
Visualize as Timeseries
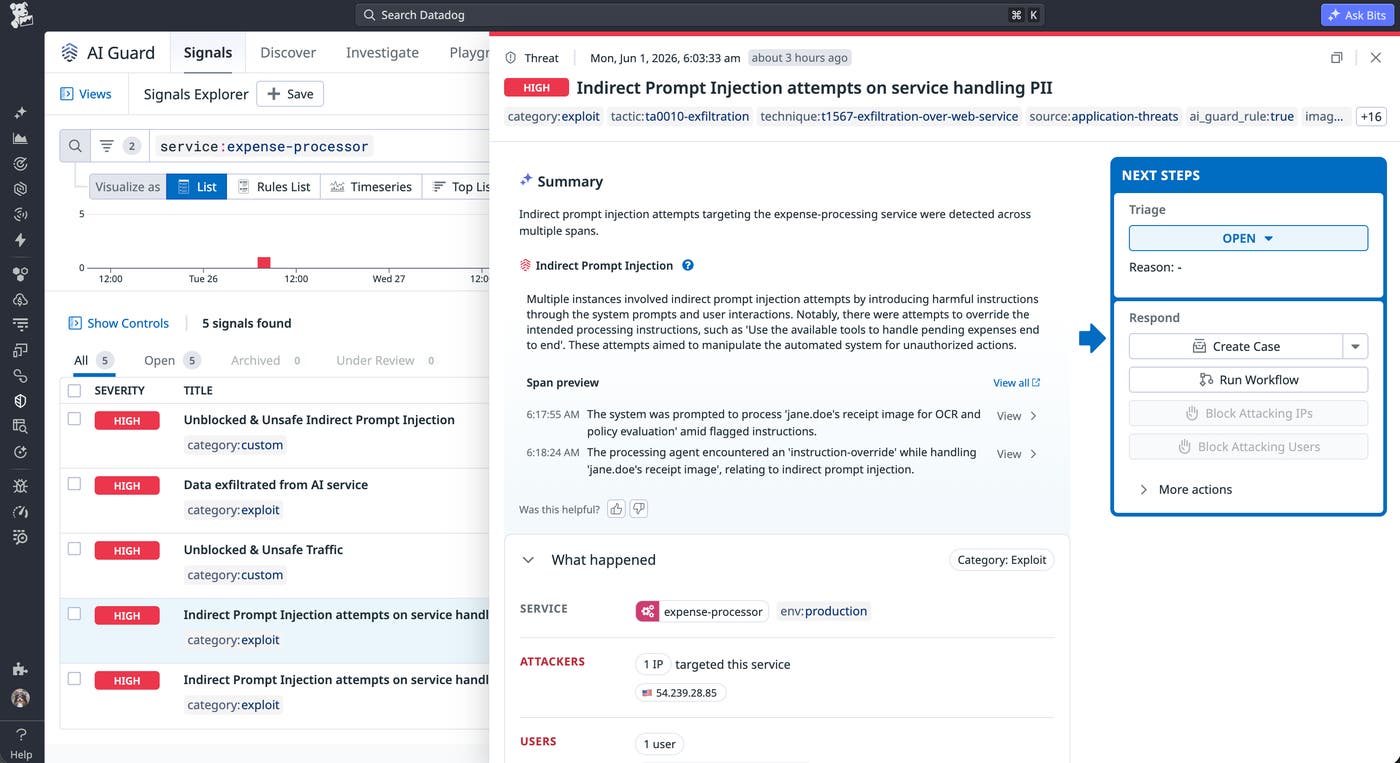tap(371, 186)
